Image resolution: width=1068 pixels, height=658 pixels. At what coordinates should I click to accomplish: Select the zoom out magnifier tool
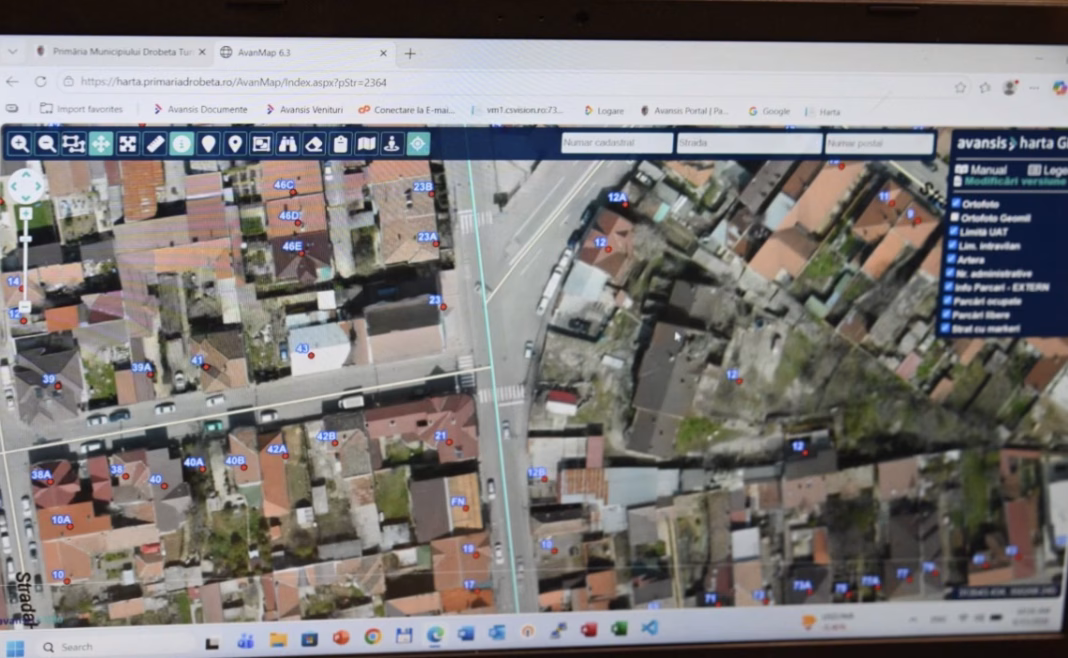46,144
